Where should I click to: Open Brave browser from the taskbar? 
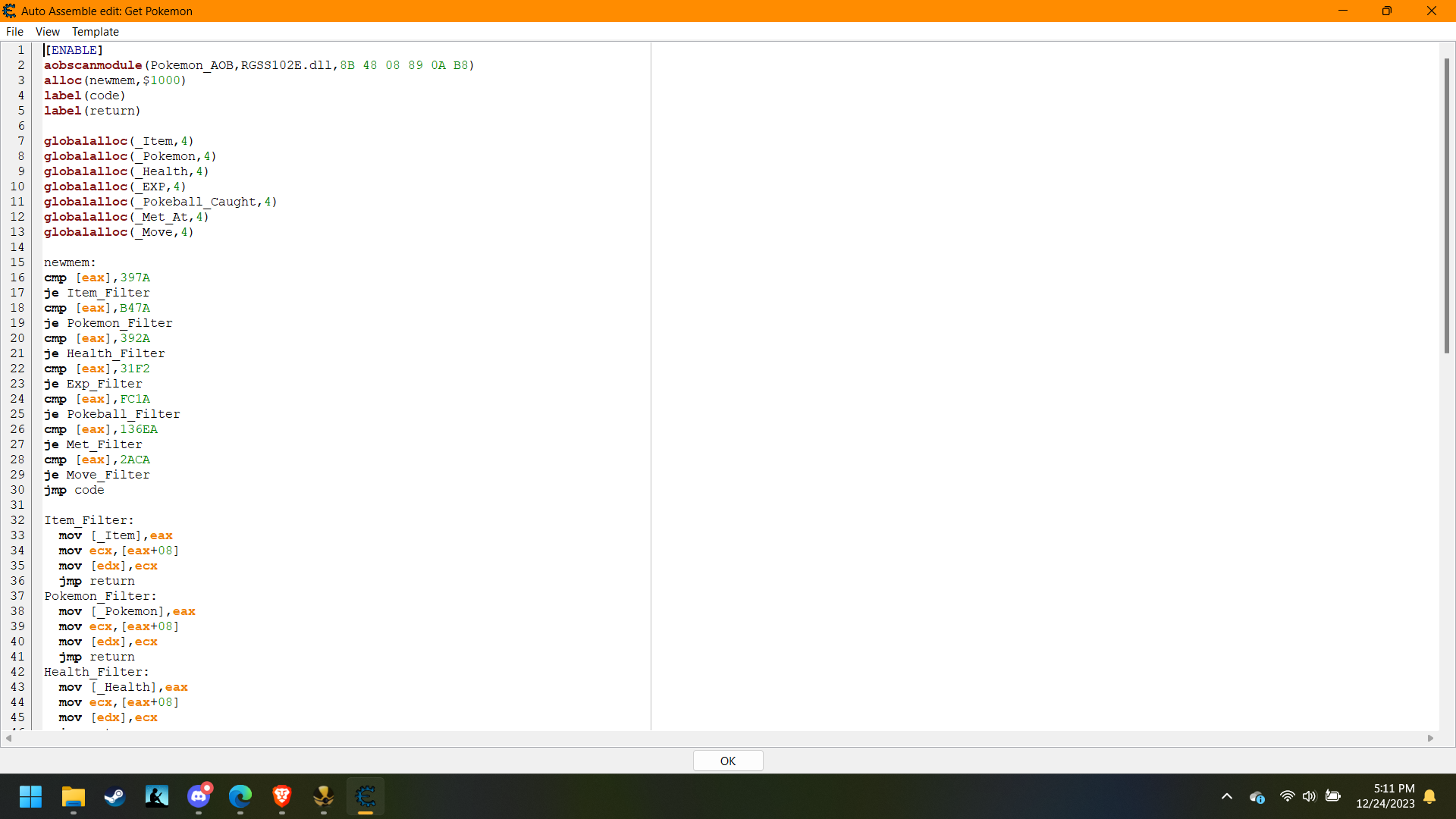pos(281,797)
